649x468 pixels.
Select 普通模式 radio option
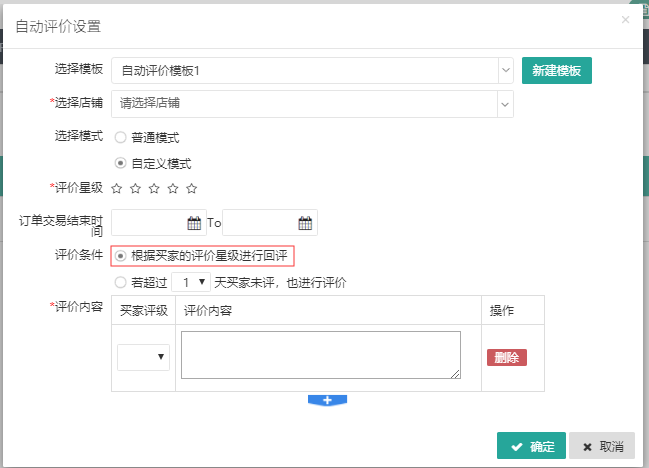[x=121, y=137]
